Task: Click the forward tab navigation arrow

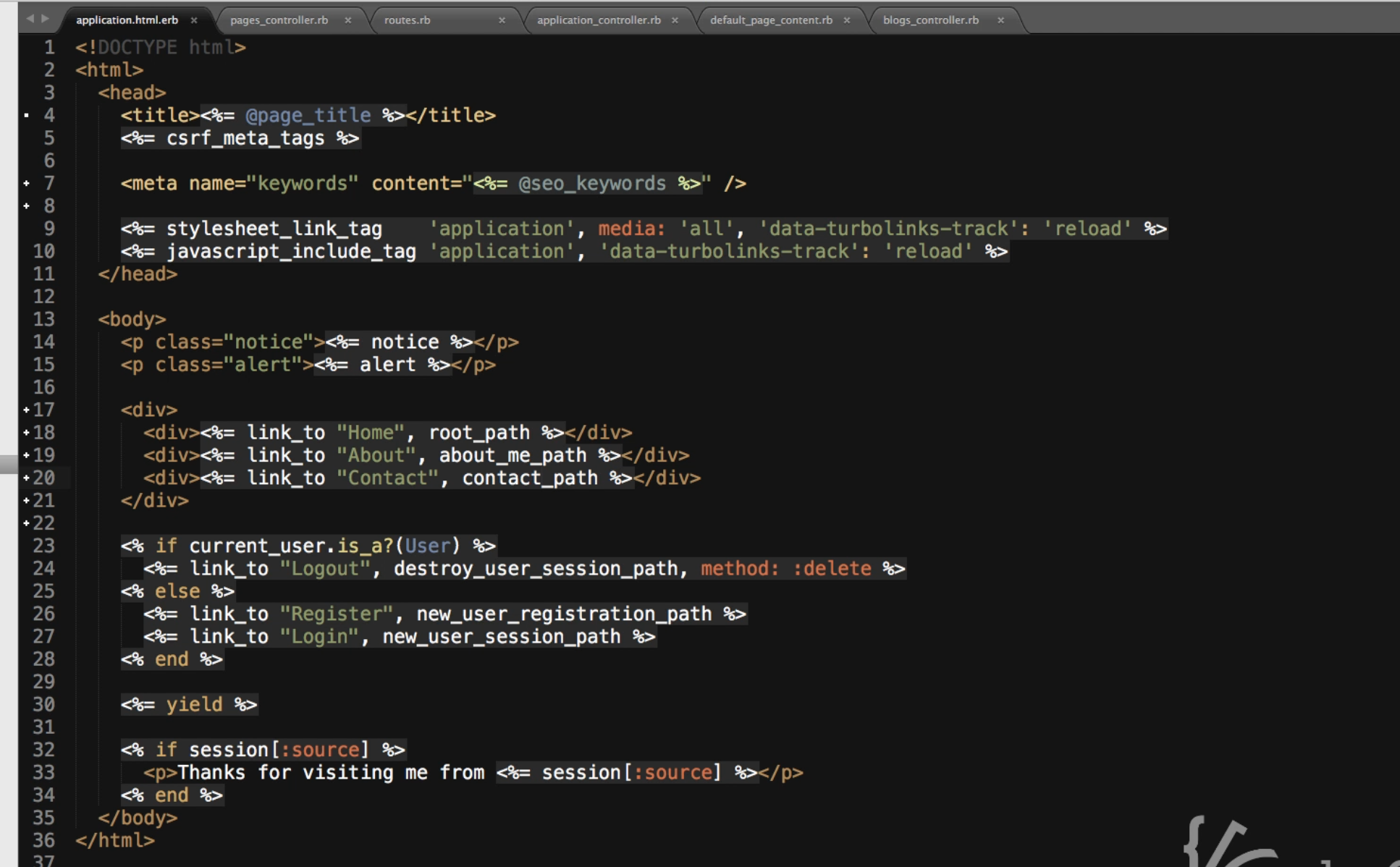Action: (45, 18)
